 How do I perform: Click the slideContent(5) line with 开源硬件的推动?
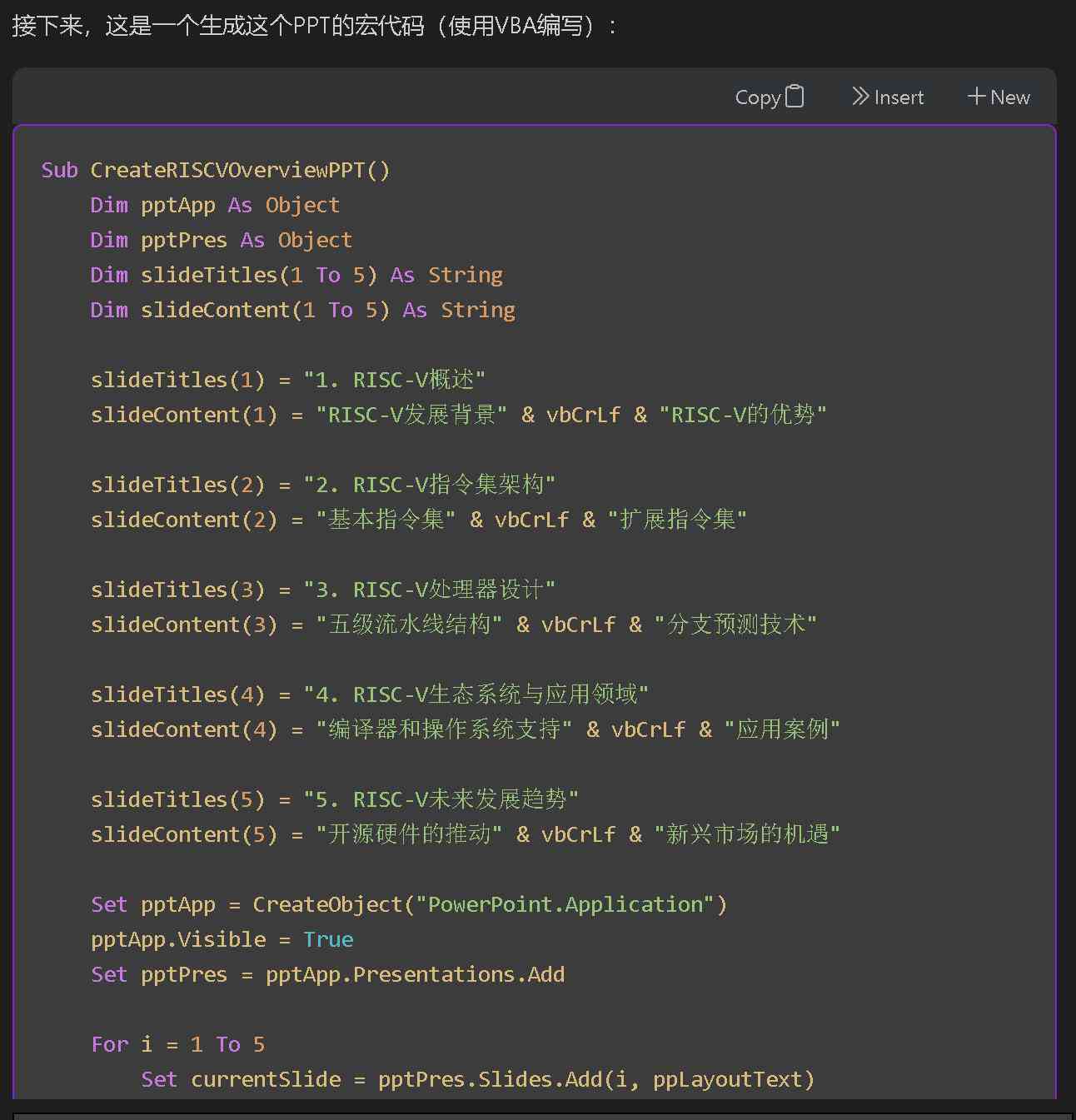point(466,834)
